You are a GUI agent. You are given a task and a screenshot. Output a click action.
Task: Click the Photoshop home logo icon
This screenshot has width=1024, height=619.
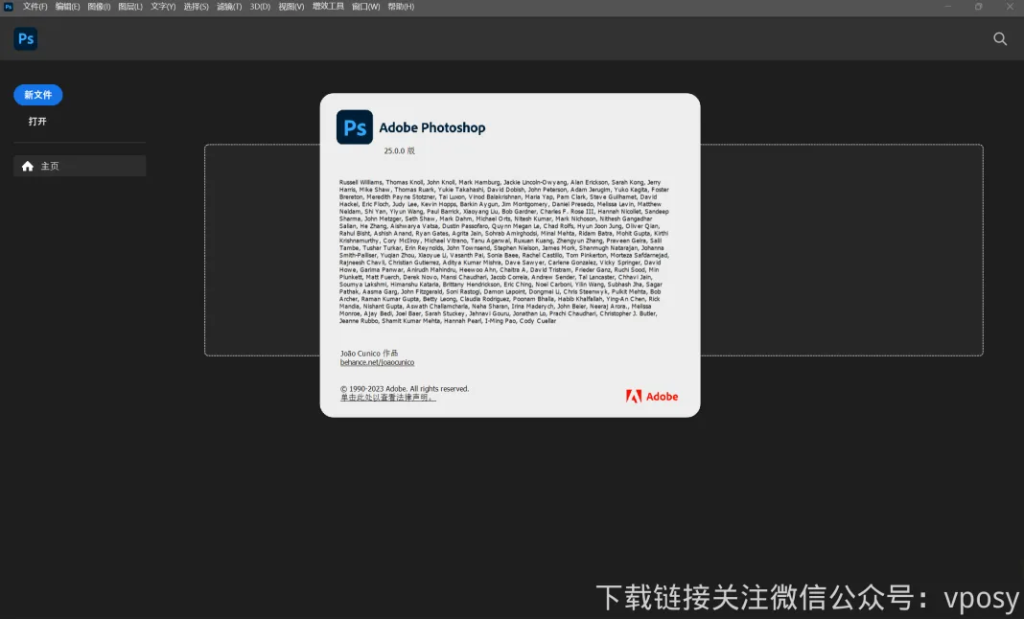[x=25, y=39]
